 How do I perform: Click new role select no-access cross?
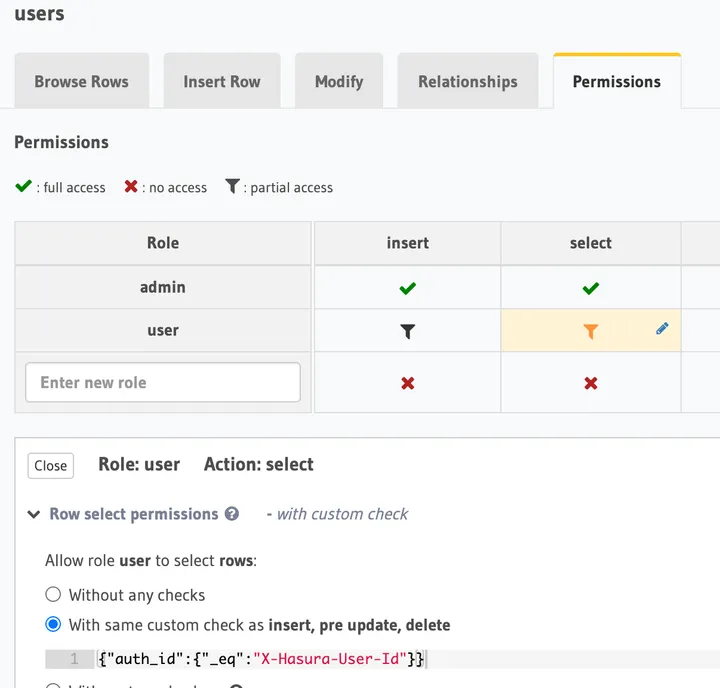591,383
